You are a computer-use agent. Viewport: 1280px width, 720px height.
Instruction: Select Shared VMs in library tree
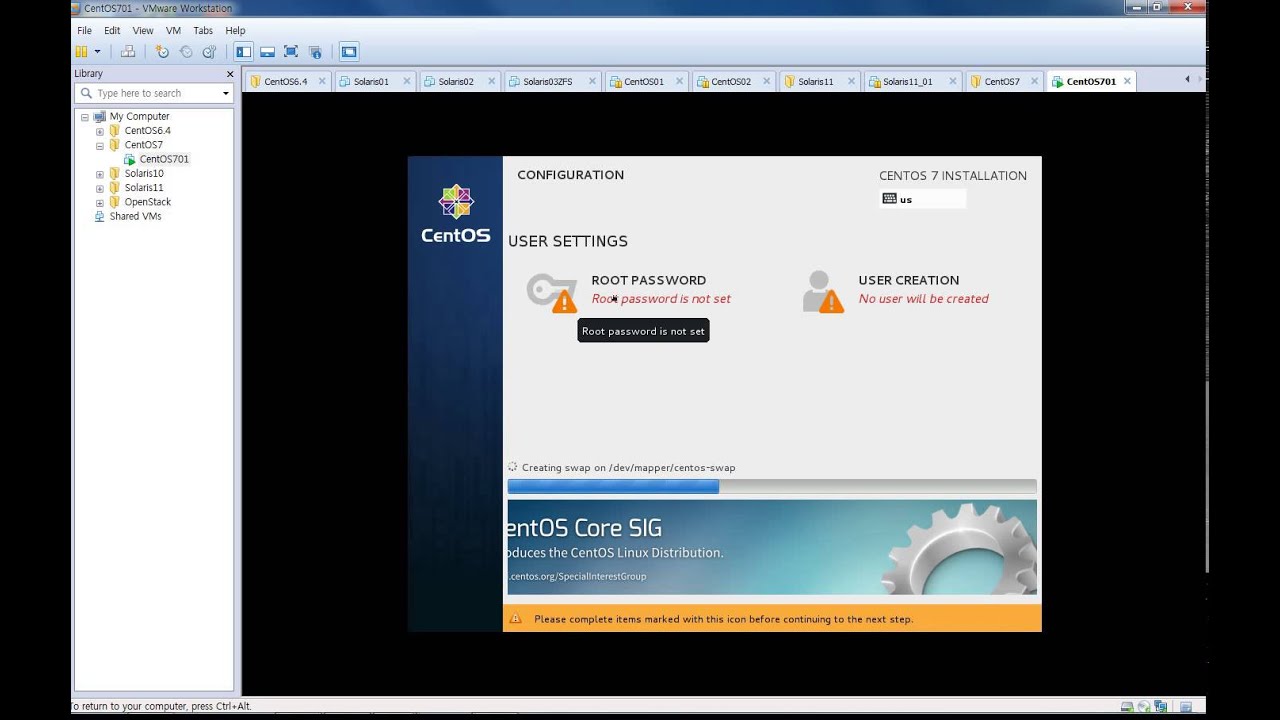click(x=135, y=216)
